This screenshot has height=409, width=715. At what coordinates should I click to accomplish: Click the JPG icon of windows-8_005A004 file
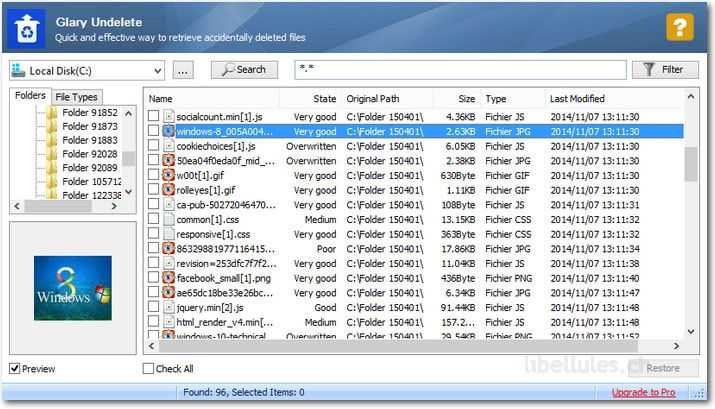169,131
